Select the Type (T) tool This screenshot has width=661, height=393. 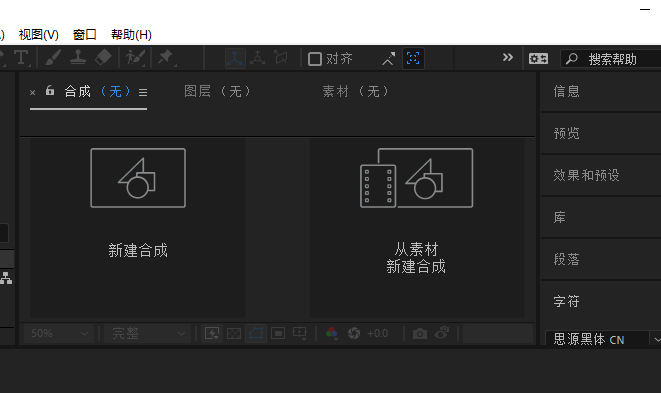[21, 58]
